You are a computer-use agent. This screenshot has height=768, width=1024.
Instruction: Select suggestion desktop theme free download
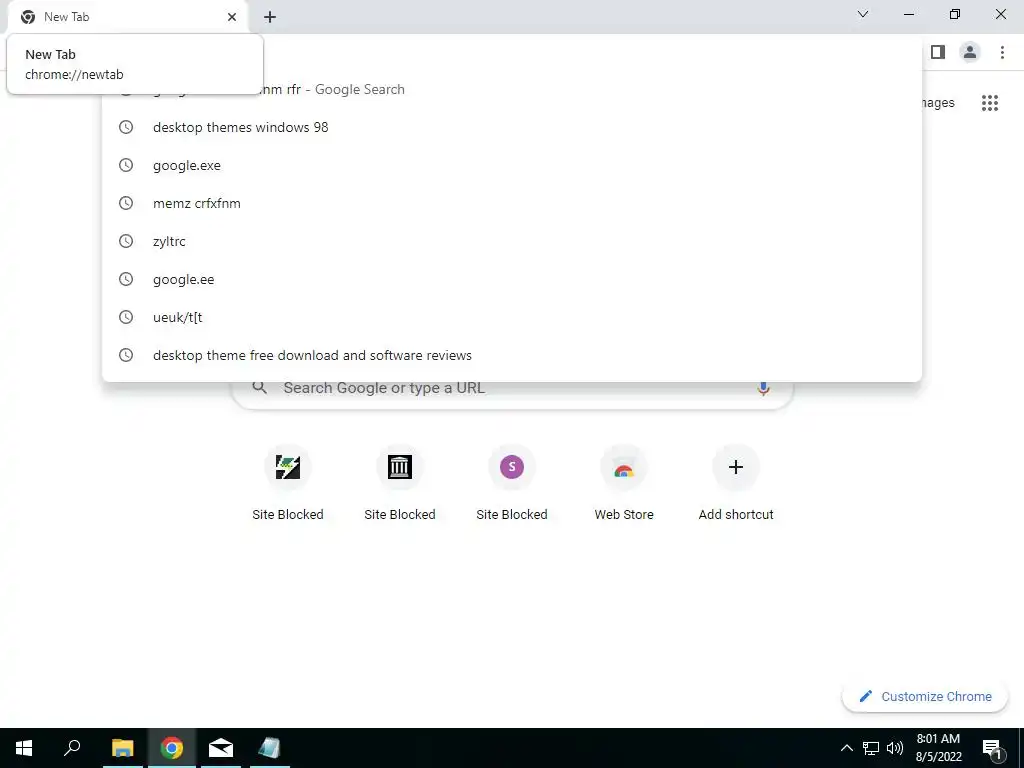pyautogui.click(x=512, y=355)
